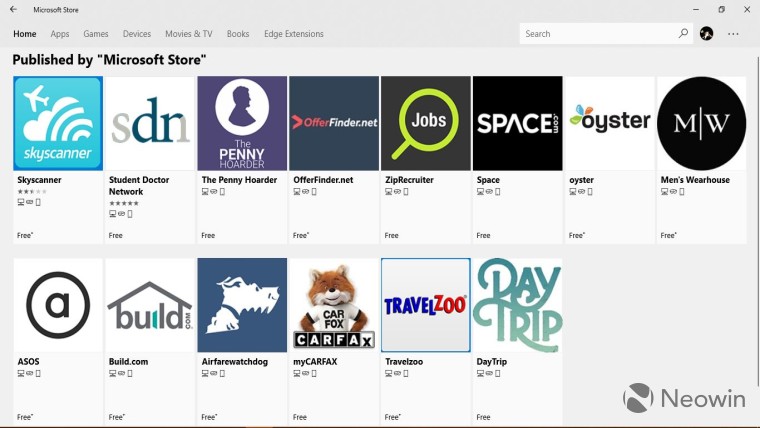Click the Airfarewatchdog title
The image size is (760, 428).
click(235, 362)
